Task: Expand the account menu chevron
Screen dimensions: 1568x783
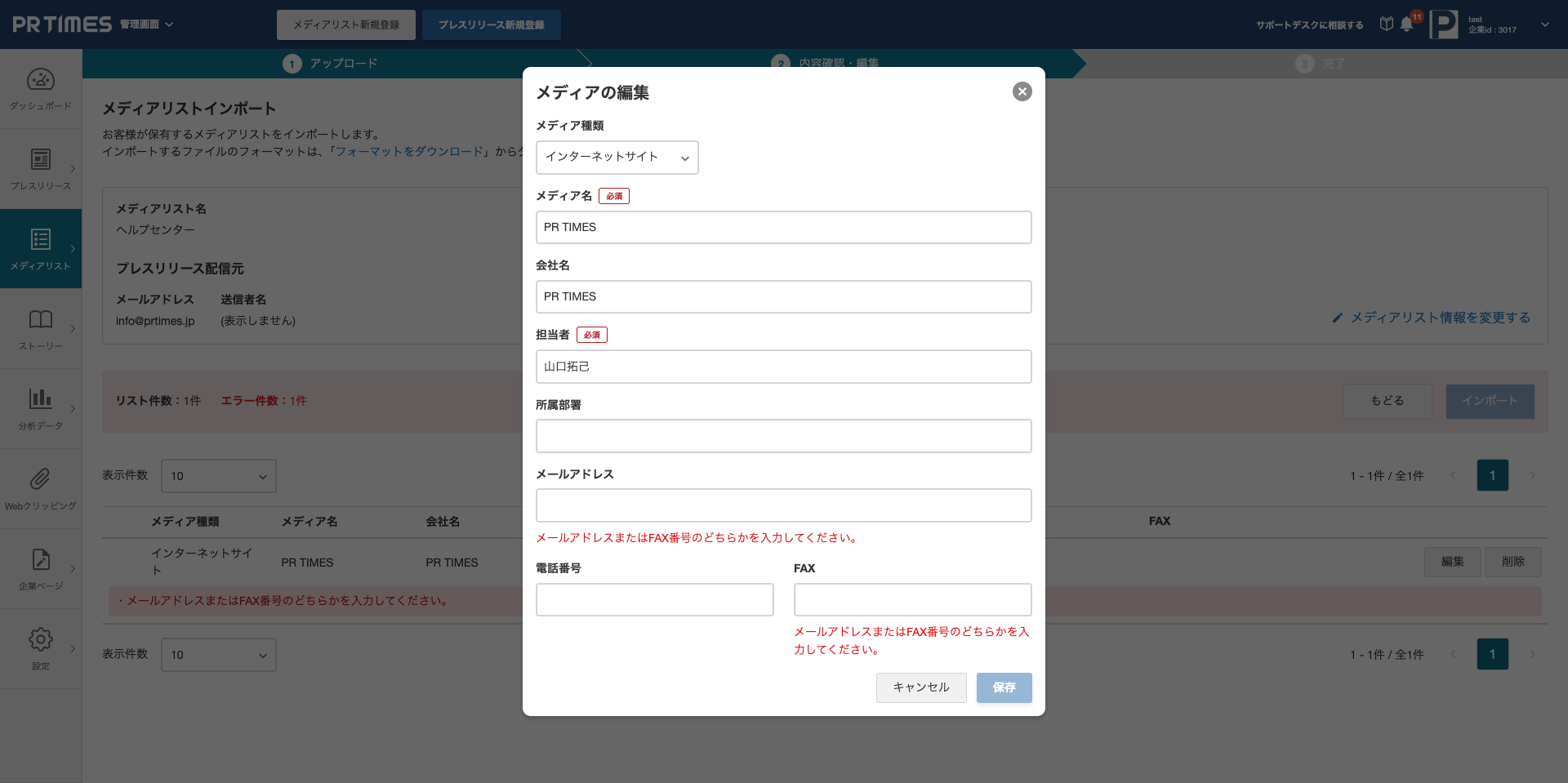Action: pos(1545,24)
